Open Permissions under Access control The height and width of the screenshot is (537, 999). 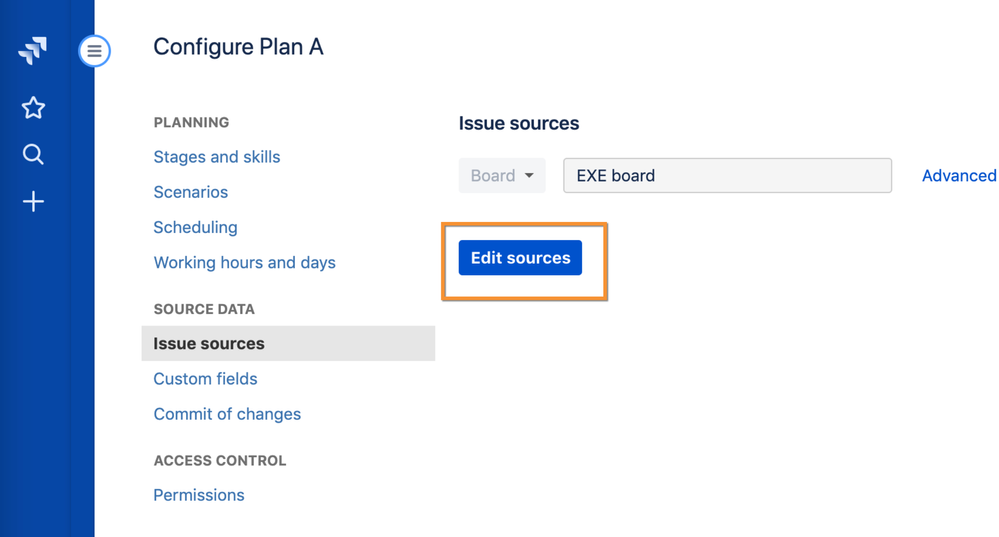(198, 495)
